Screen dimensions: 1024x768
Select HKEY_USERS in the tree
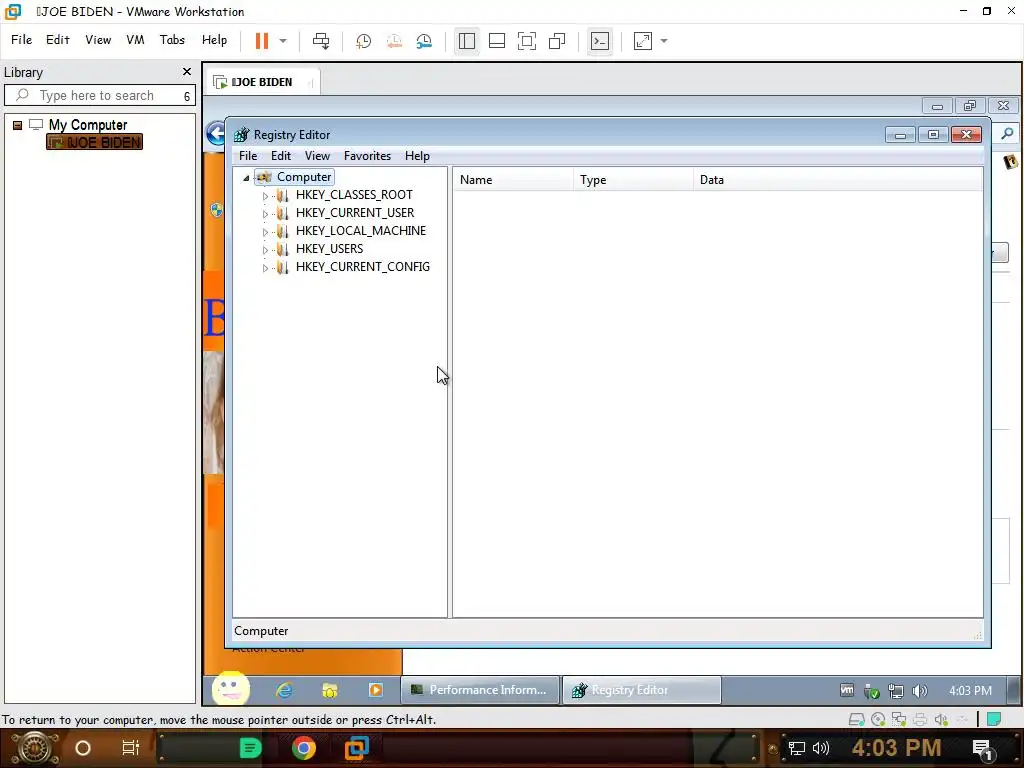(x=329, y=249)
